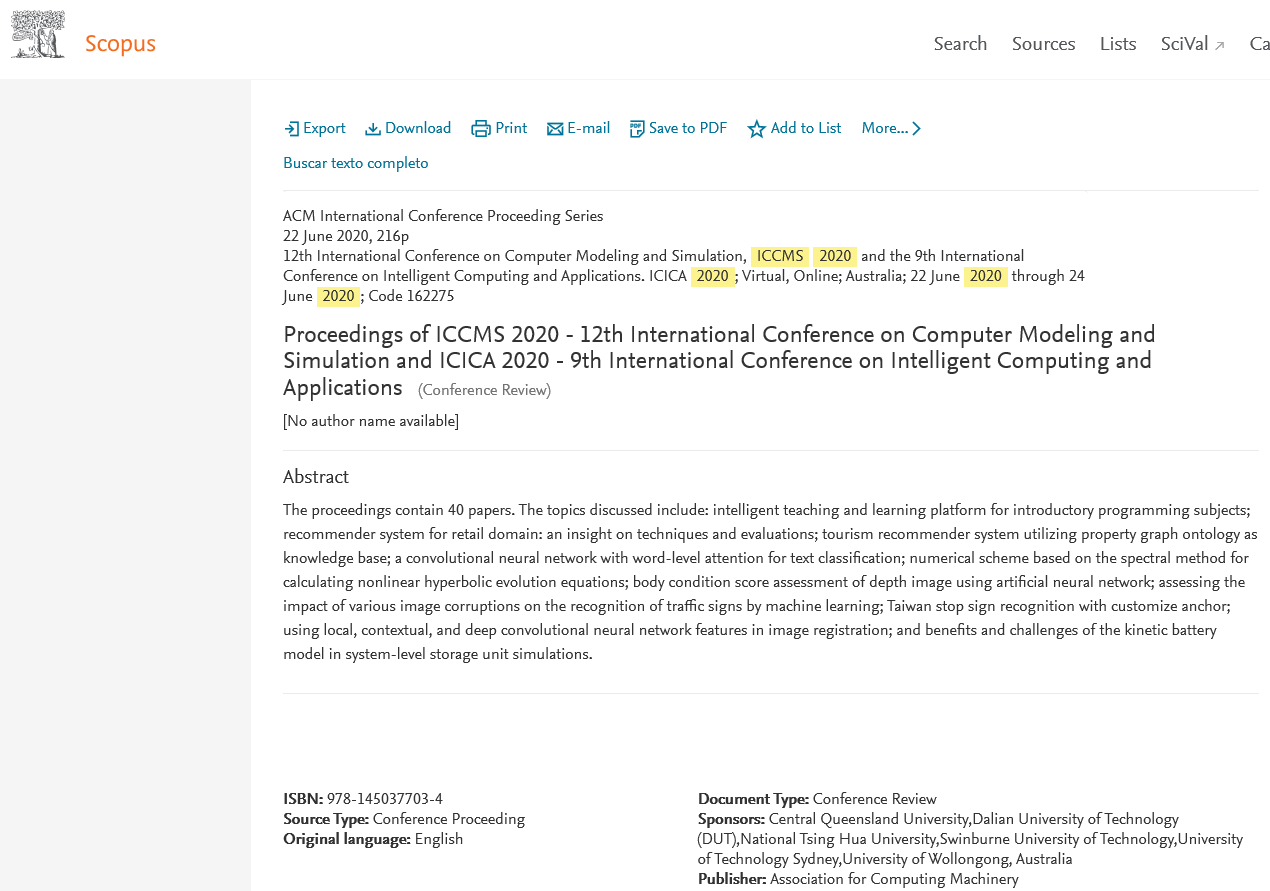This screenshot has height=891, width=1270.
Task: Click the Download text link
Action: tap(418, 128)
